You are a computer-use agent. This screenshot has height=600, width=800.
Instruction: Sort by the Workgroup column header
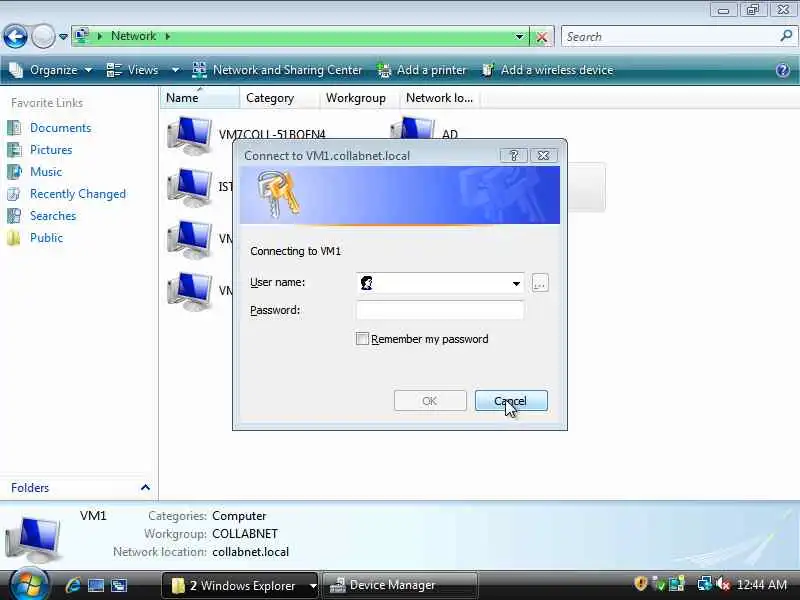click(x=359, y=98)
